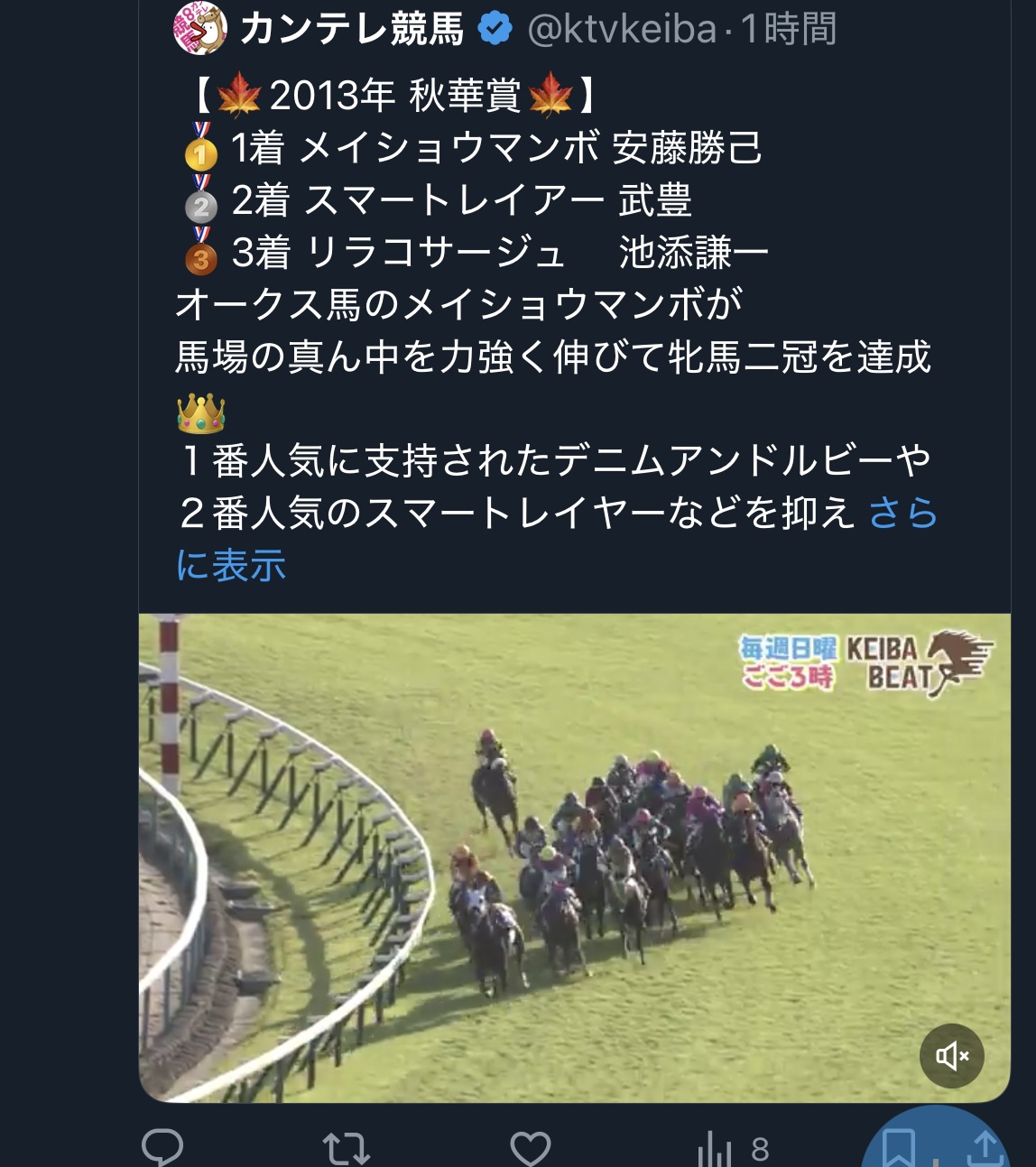Tap the view count number 8
1036x1167 pixels.
tap(760, 1150)
